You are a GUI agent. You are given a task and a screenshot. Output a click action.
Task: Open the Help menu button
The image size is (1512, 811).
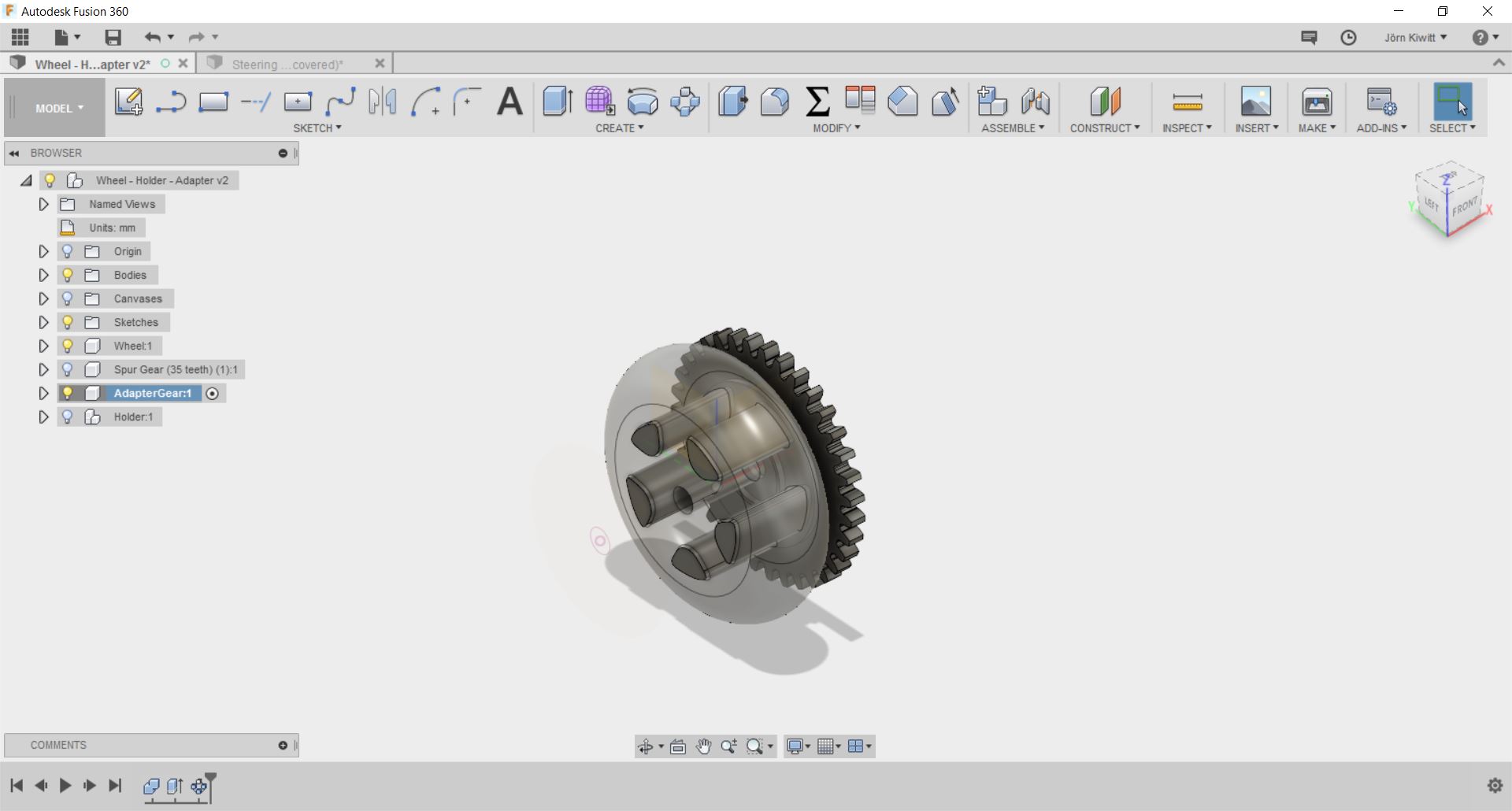1485,38
